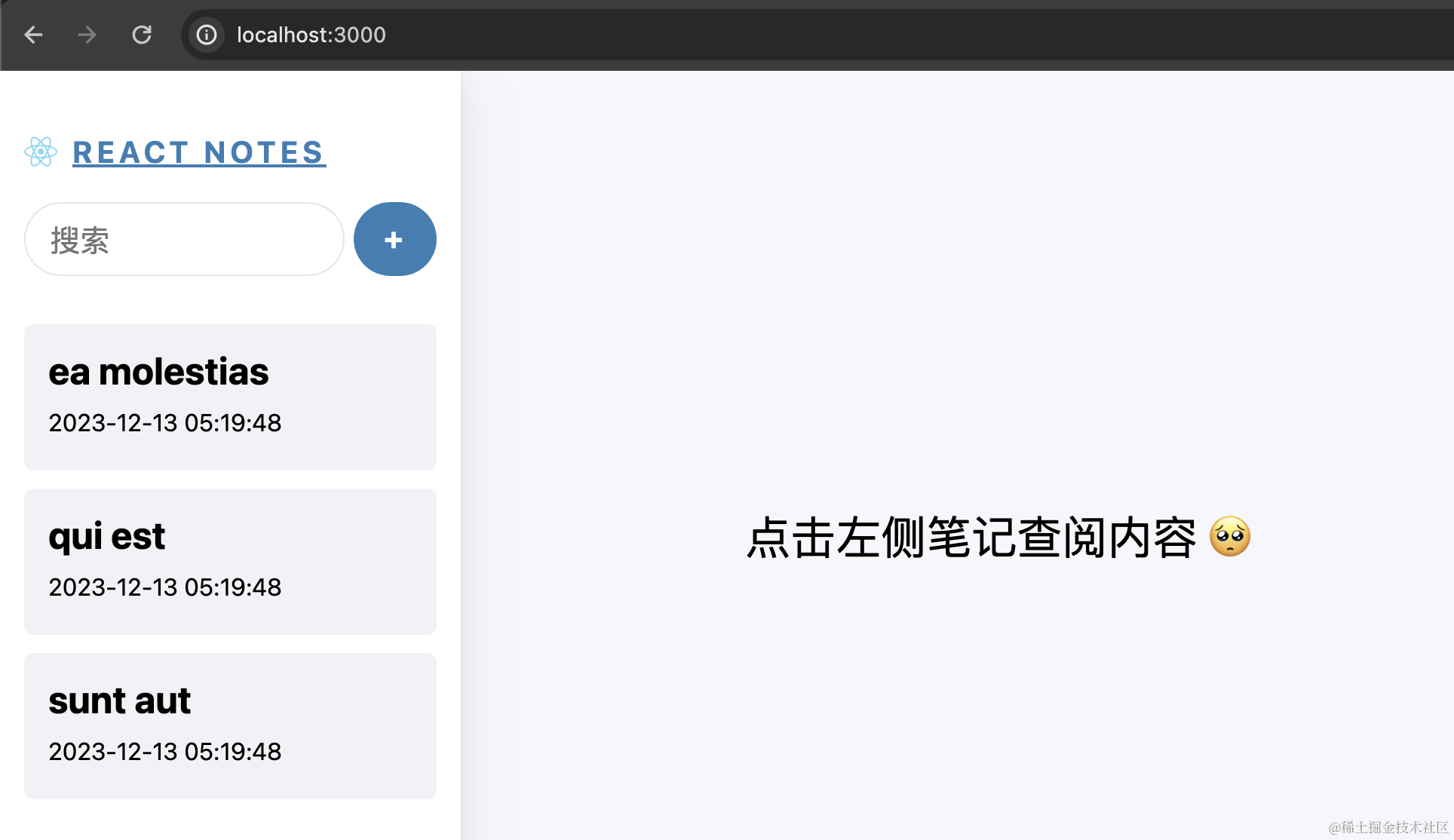1454x840 pixels.
Task: Click the timestamp under 'qui est'
Action: (164, 587)
